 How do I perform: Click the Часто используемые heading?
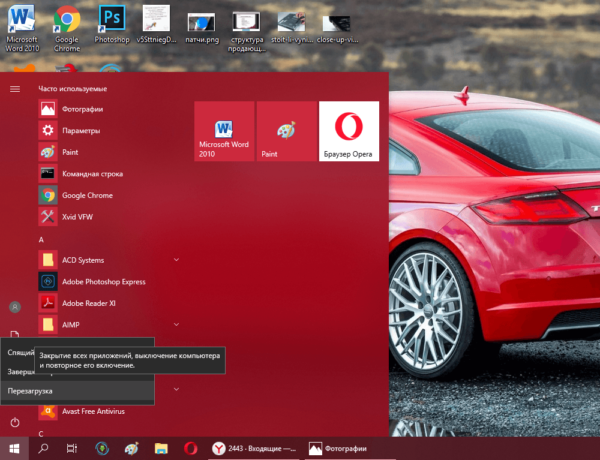[73, 89]
